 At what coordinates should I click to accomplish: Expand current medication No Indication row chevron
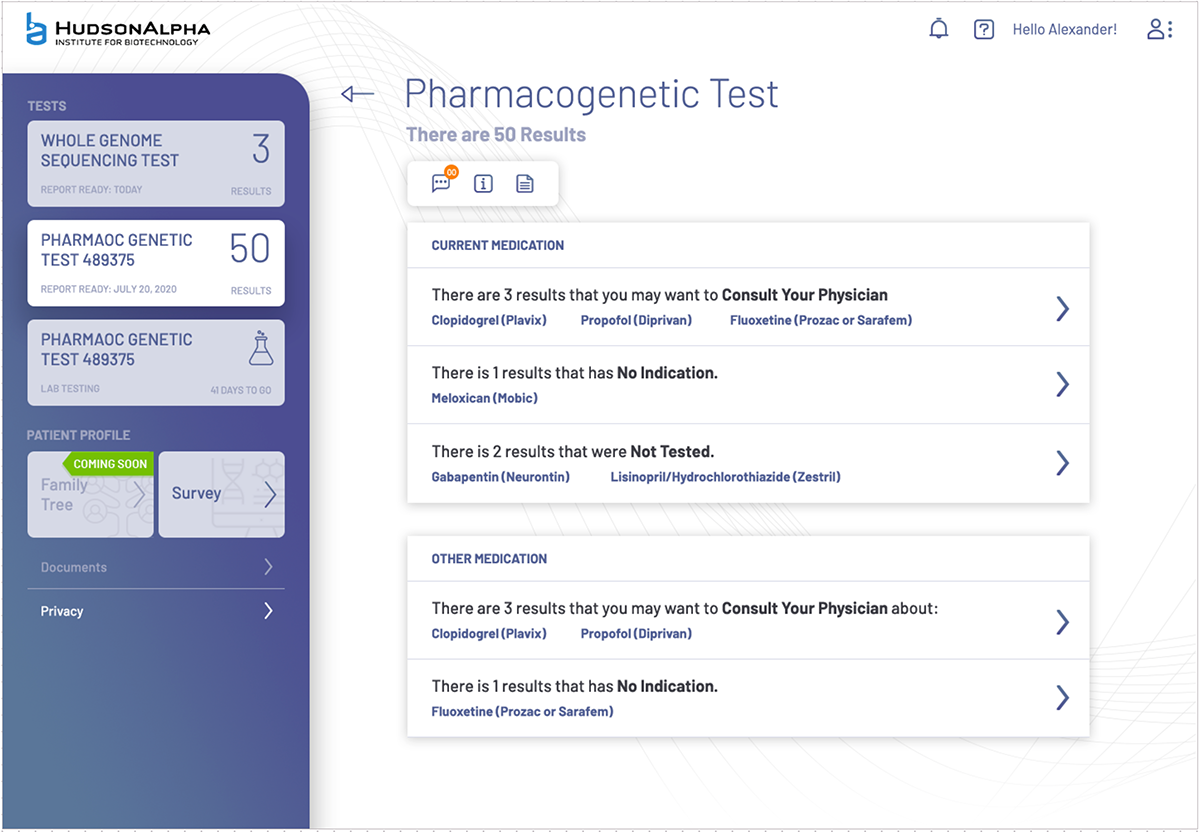point(1063,384)
